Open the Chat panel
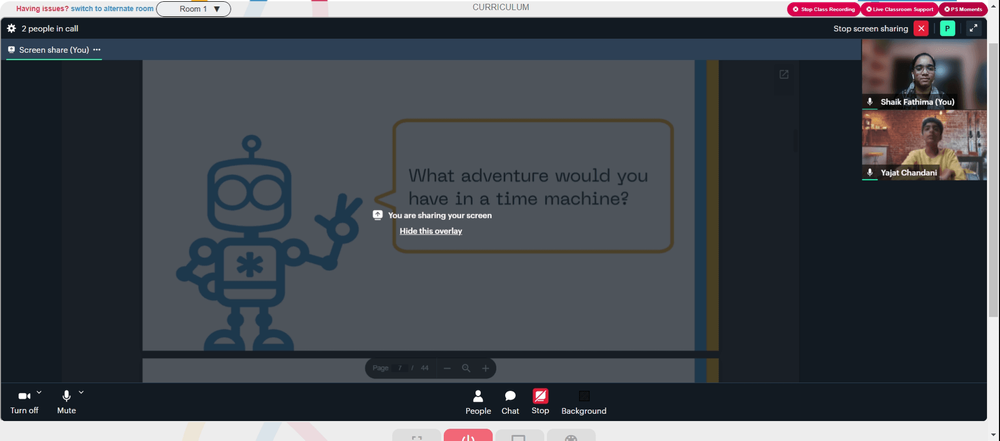This screenshot has width=1000, height=441. (x=510, y=403)
